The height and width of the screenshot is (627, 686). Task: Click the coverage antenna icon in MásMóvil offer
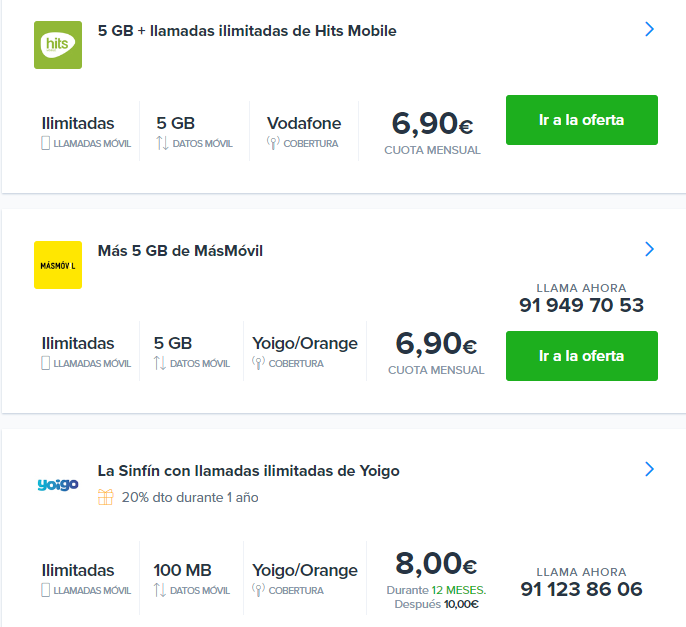click(x=258, y=363)
